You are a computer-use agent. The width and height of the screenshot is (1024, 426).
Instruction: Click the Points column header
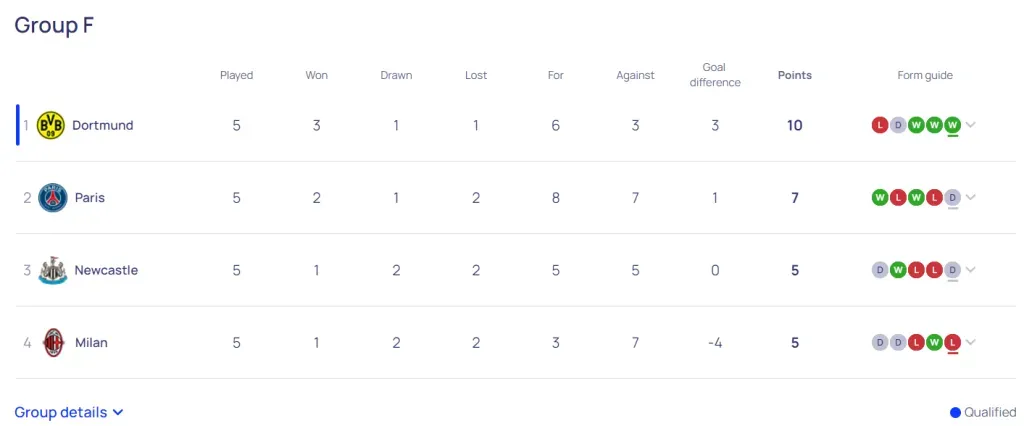point(795,75)
